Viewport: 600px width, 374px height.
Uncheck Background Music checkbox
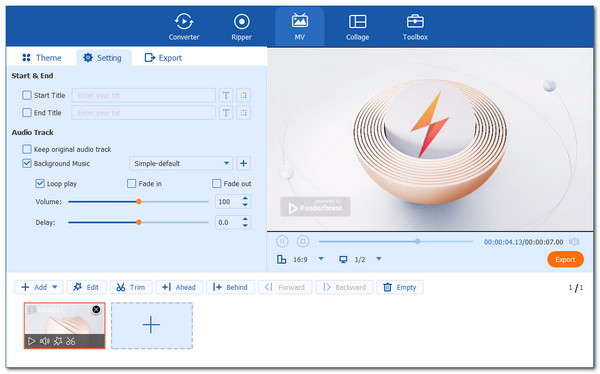(x=27, y=163)
